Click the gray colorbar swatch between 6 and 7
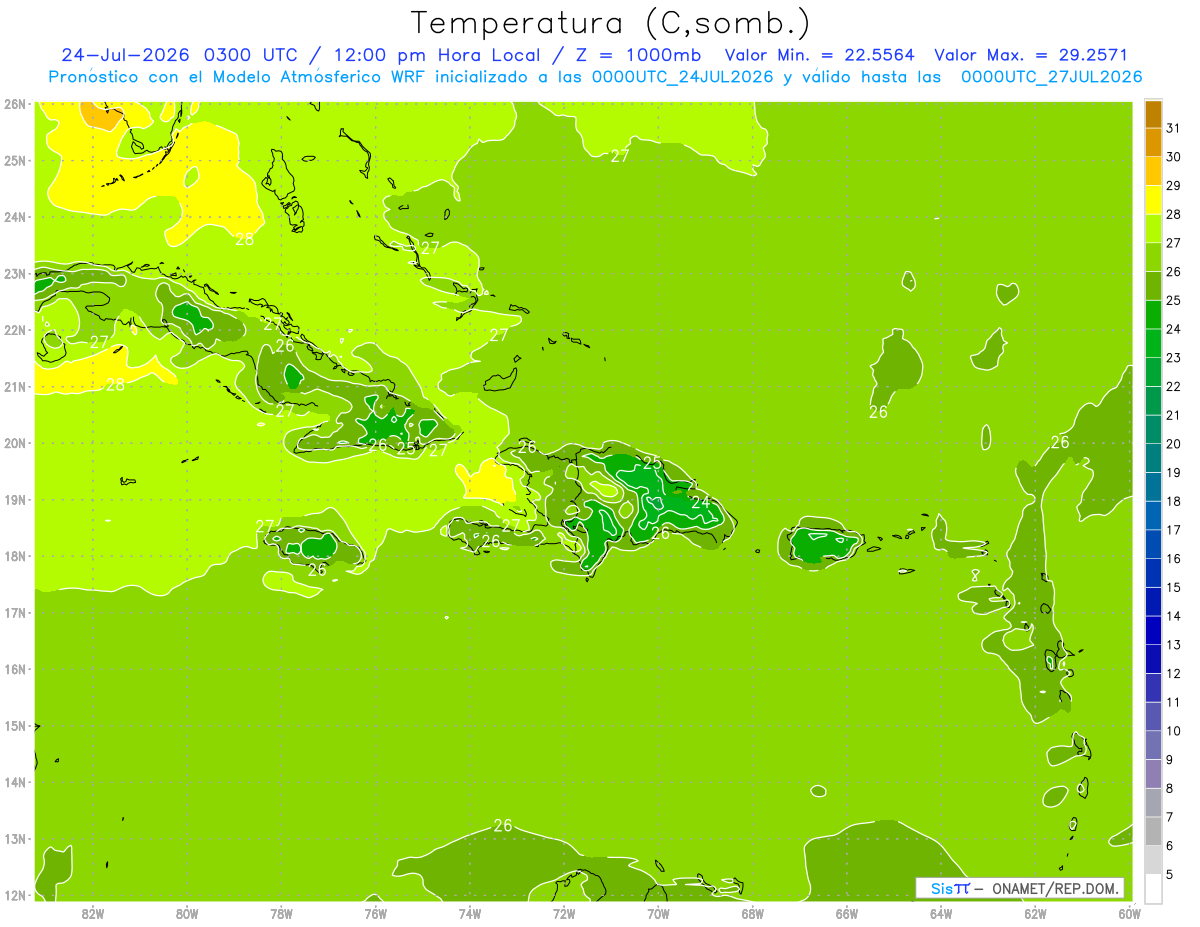Screen dimensions: 1200x927 (x=1153, y=831)
